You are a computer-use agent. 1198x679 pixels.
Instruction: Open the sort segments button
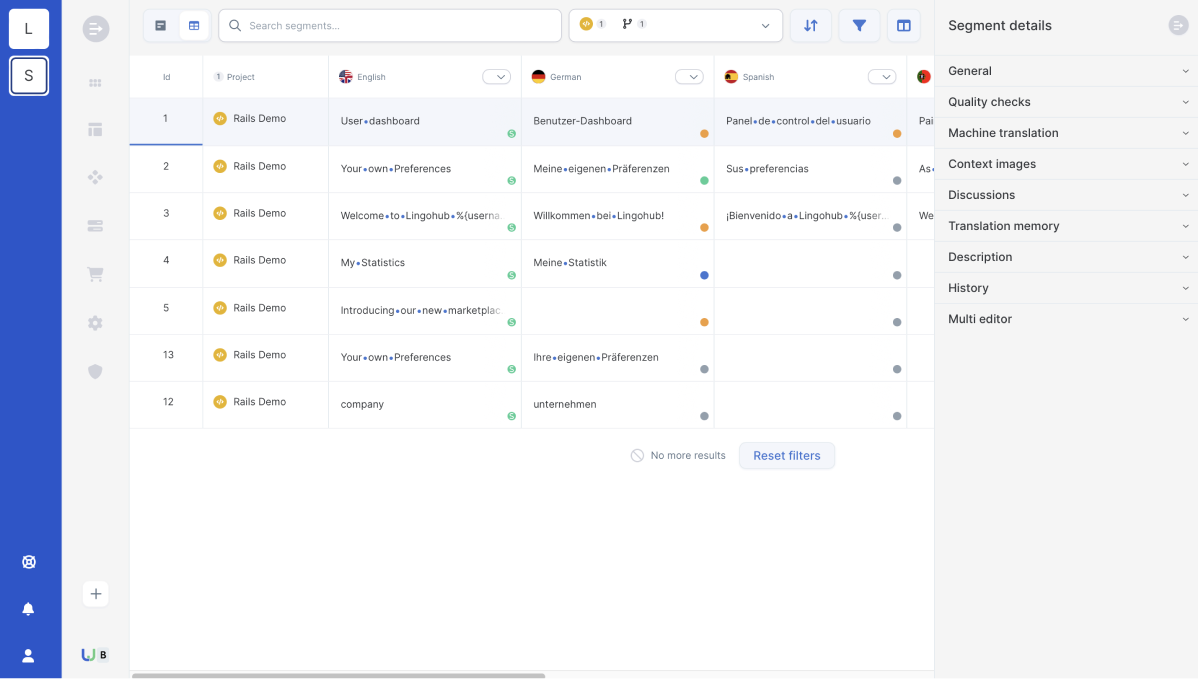[x=811, y=26]
